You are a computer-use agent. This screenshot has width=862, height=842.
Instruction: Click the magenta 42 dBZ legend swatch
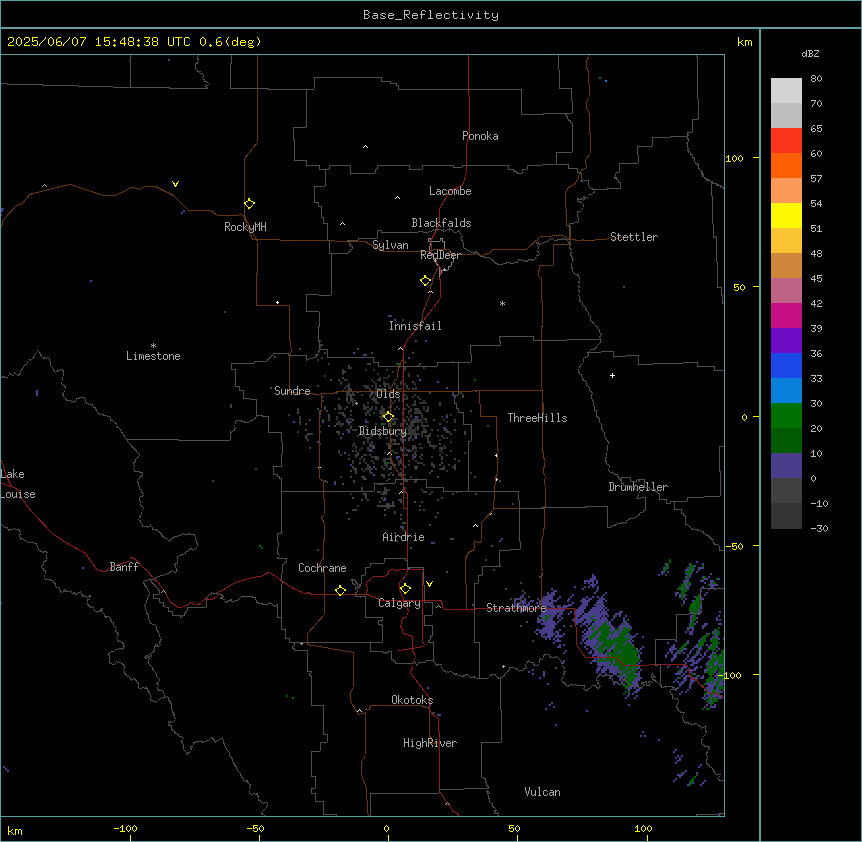click(786, 315)
